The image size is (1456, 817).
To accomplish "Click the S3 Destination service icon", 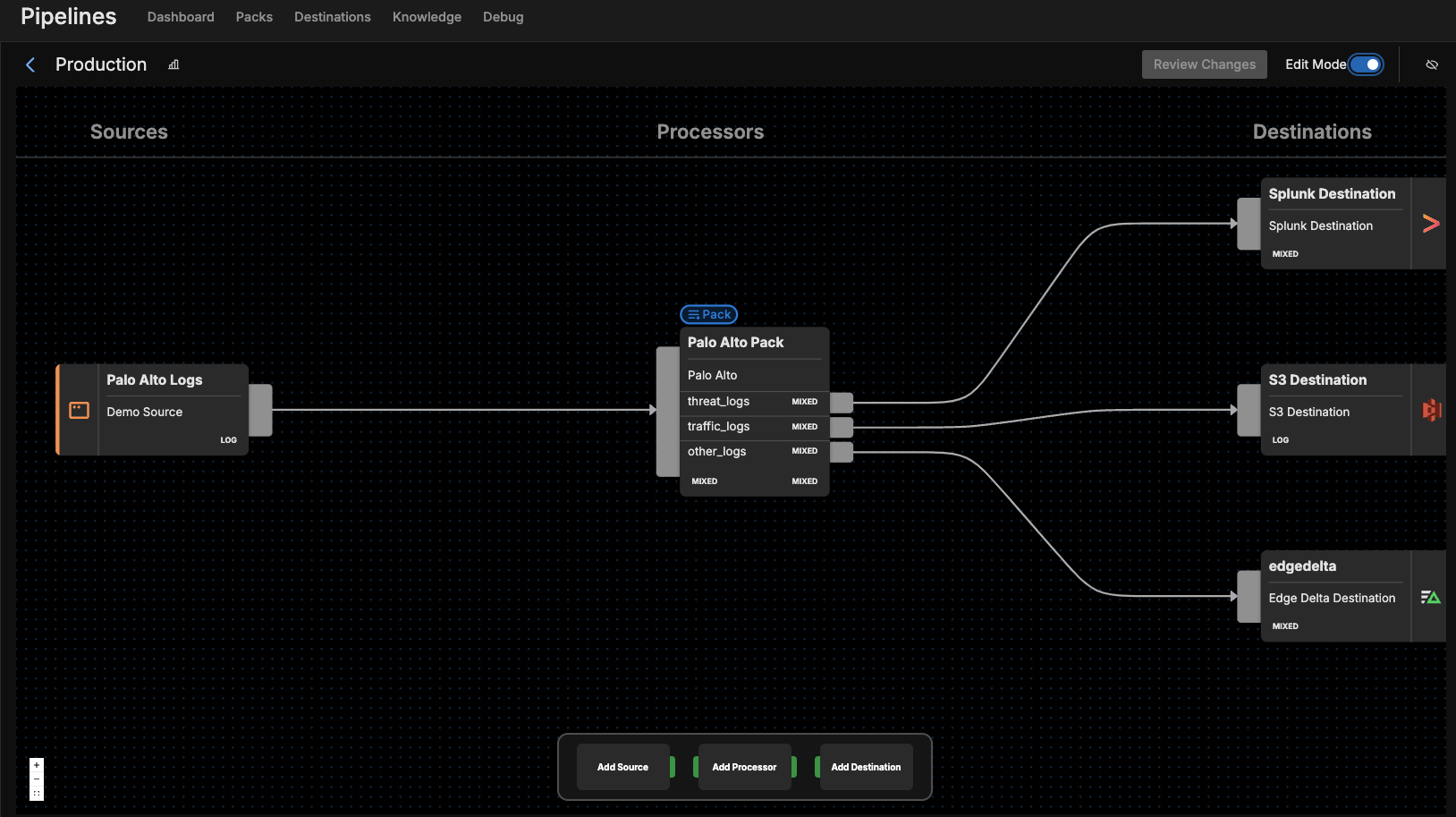I will (x=1431, y=410).
